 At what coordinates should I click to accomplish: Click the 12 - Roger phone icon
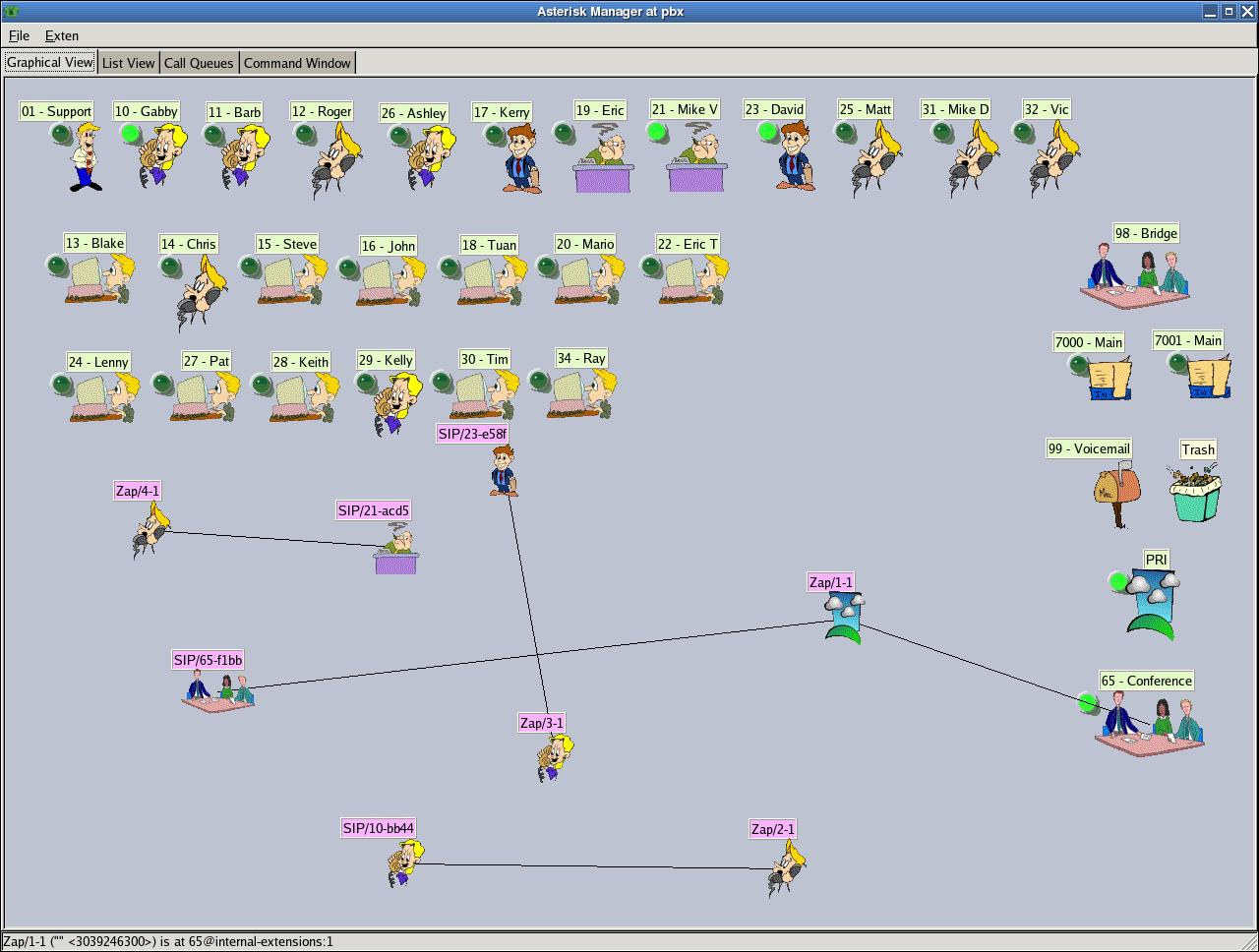click(x=336, y=159)
